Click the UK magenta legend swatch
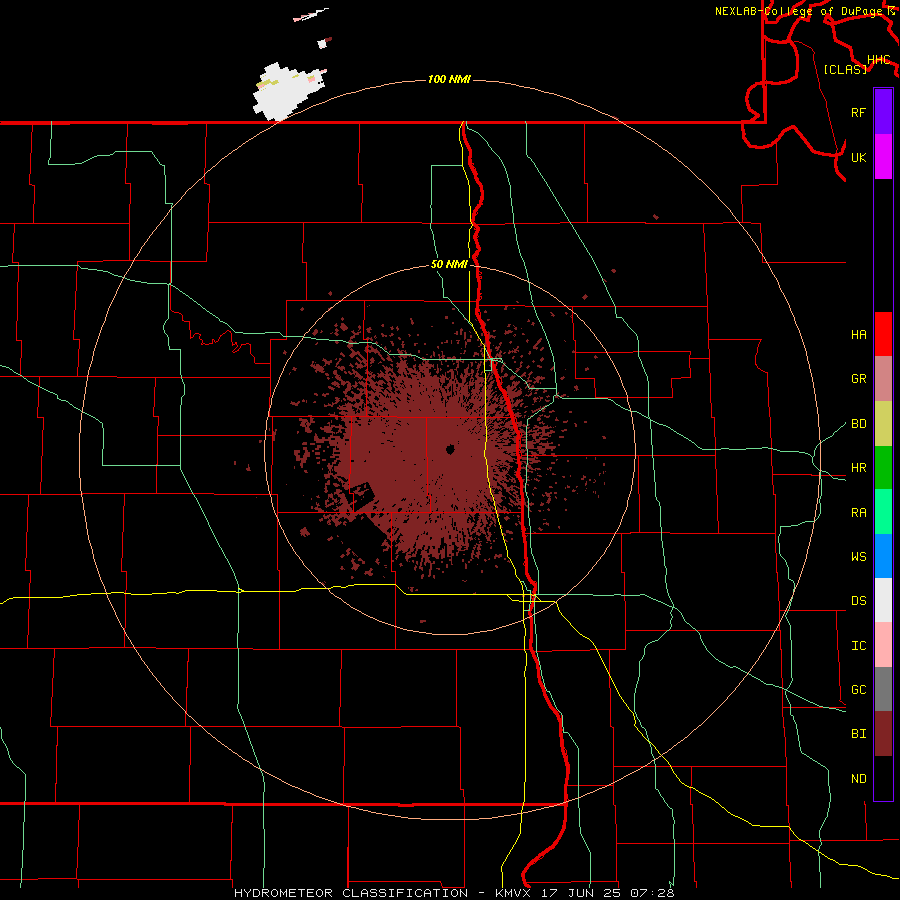The image size is (900, 900). coord(883,157)
